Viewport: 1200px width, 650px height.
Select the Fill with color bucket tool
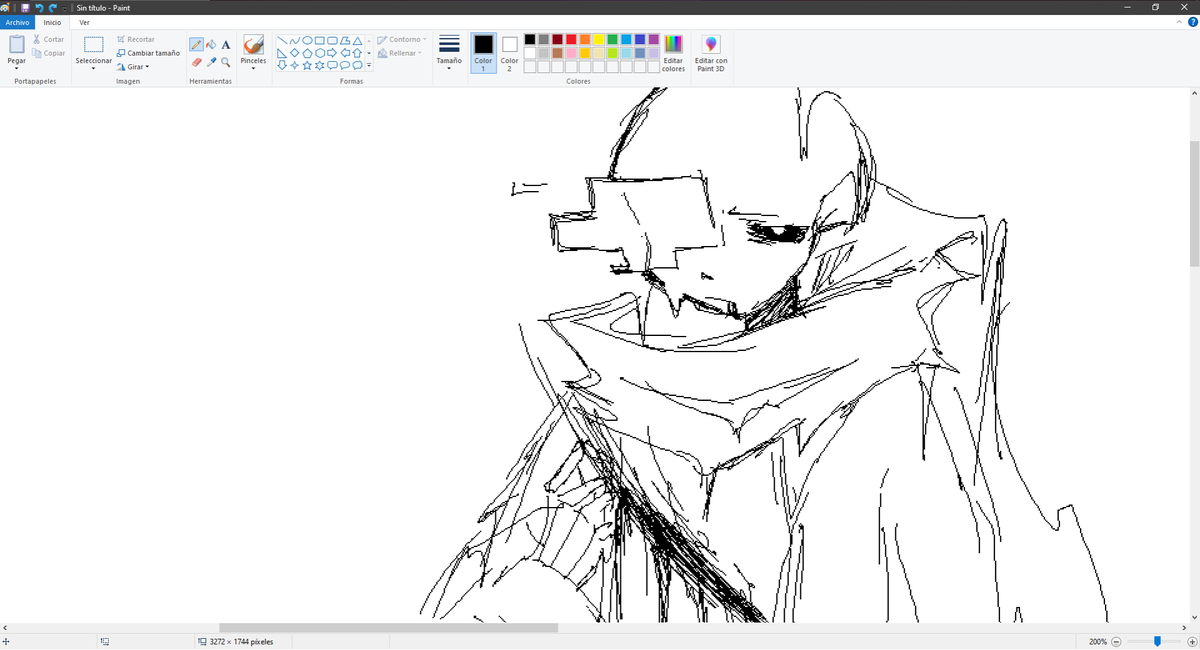click(x=211, y=45)
